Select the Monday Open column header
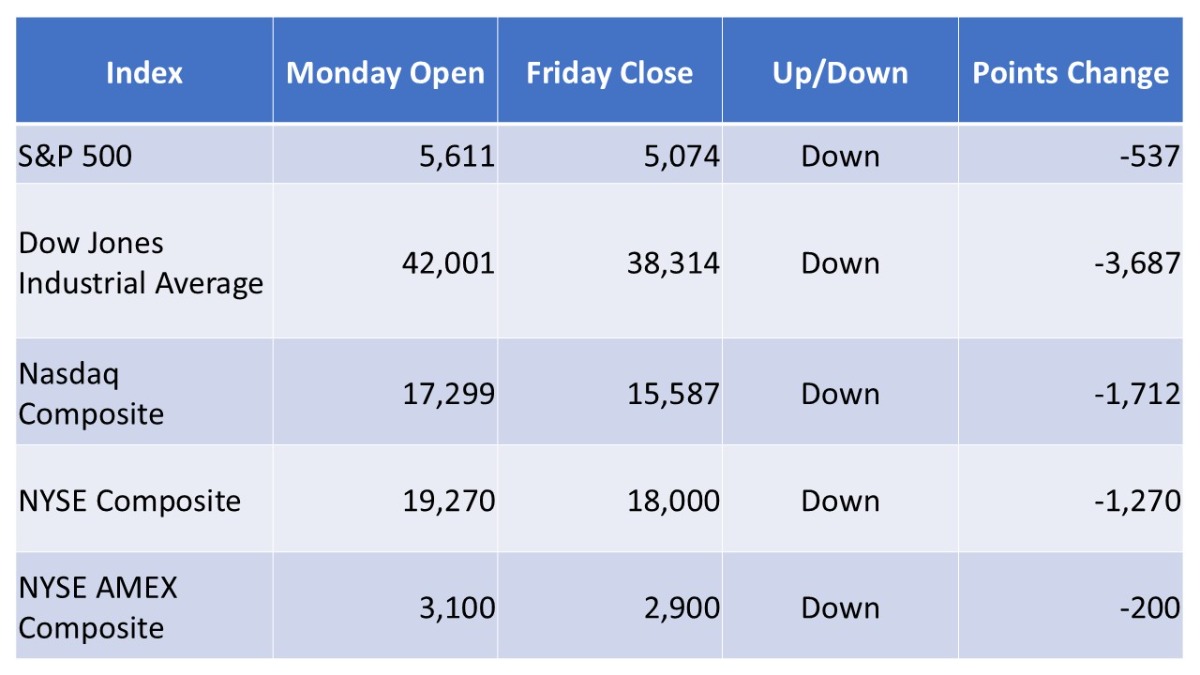The image size is (1200, 675). tap(385, 73)
